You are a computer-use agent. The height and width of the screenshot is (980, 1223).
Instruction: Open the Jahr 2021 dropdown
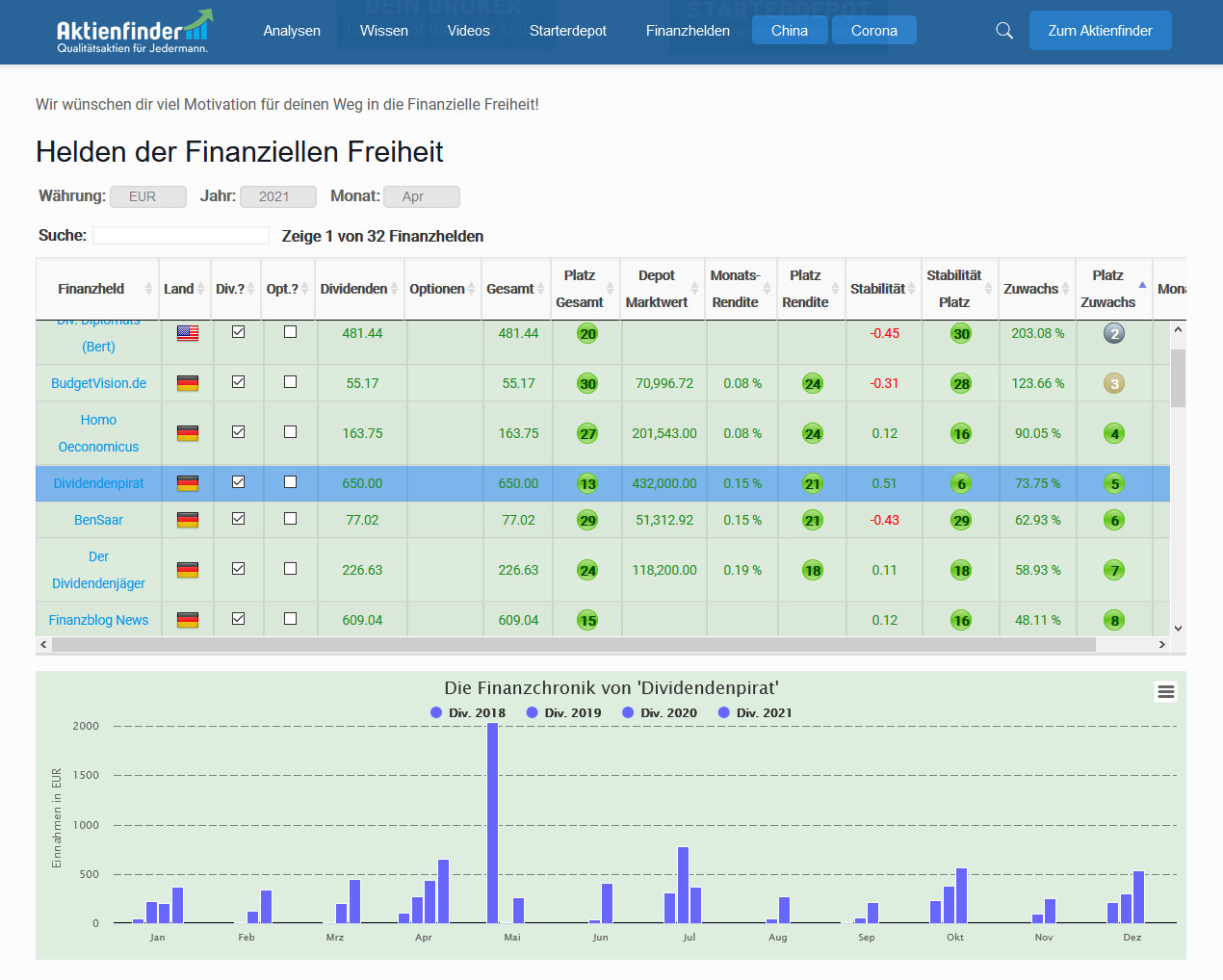[x=278, y=196]
